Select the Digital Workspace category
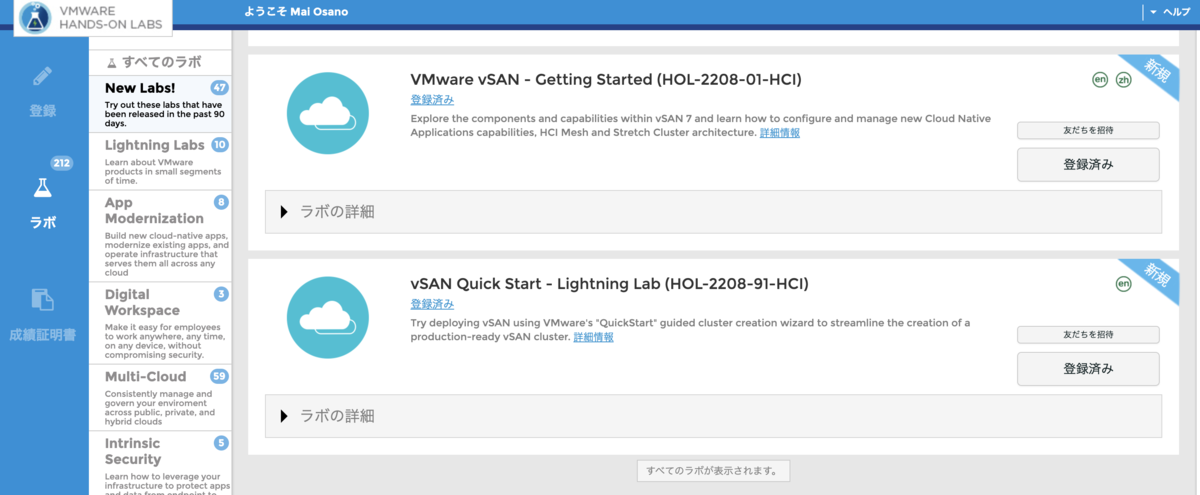Image resolution: width=1200 pixels, height=495 pixels. tap(160, 324)
